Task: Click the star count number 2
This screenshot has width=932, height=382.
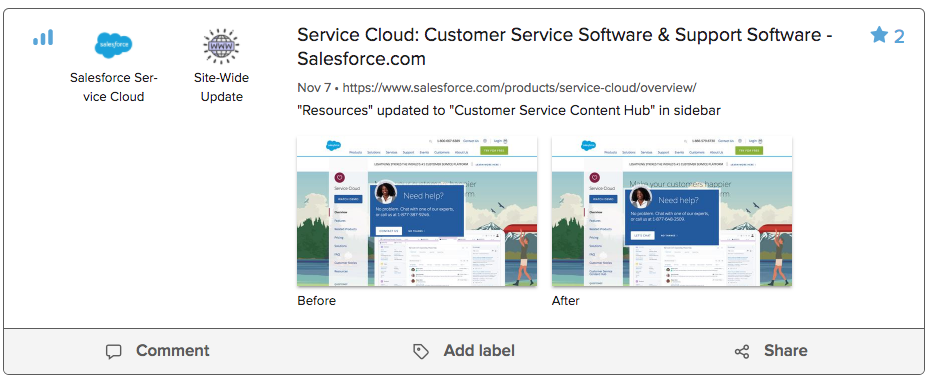Action: (899, 37)
